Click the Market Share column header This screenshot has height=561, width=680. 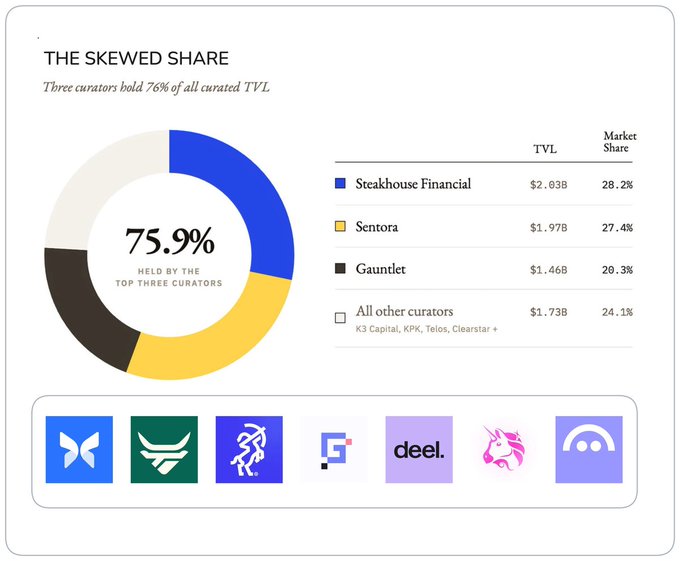coord(619,142)
